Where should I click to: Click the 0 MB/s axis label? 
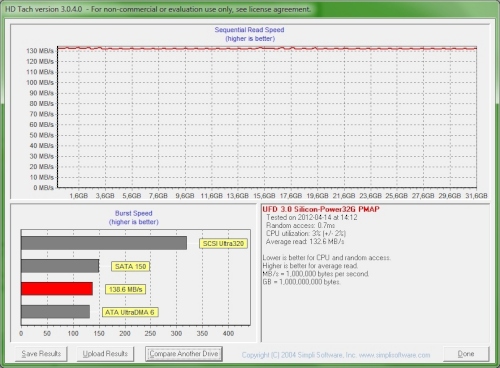click(43, 188)
